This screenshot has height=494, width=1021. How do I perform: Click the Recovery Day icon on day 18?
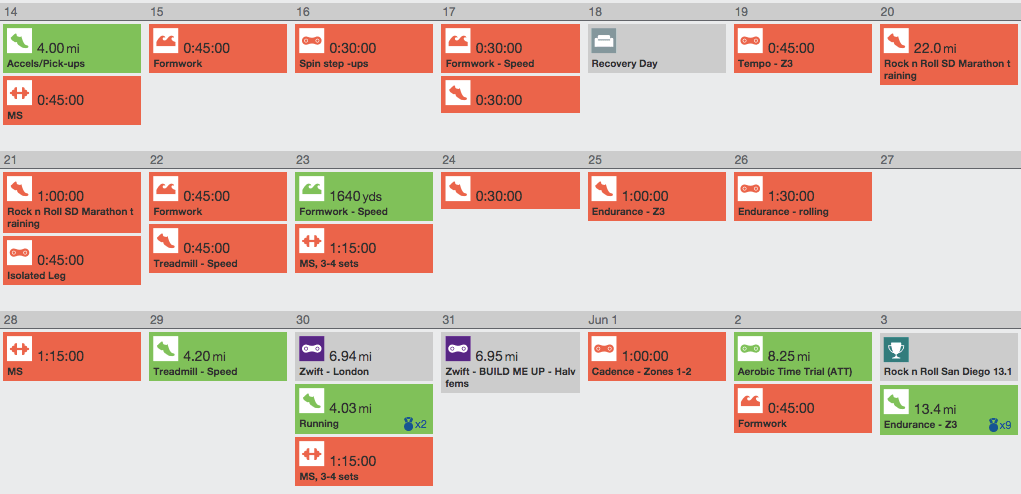click(x=603, y=41)
